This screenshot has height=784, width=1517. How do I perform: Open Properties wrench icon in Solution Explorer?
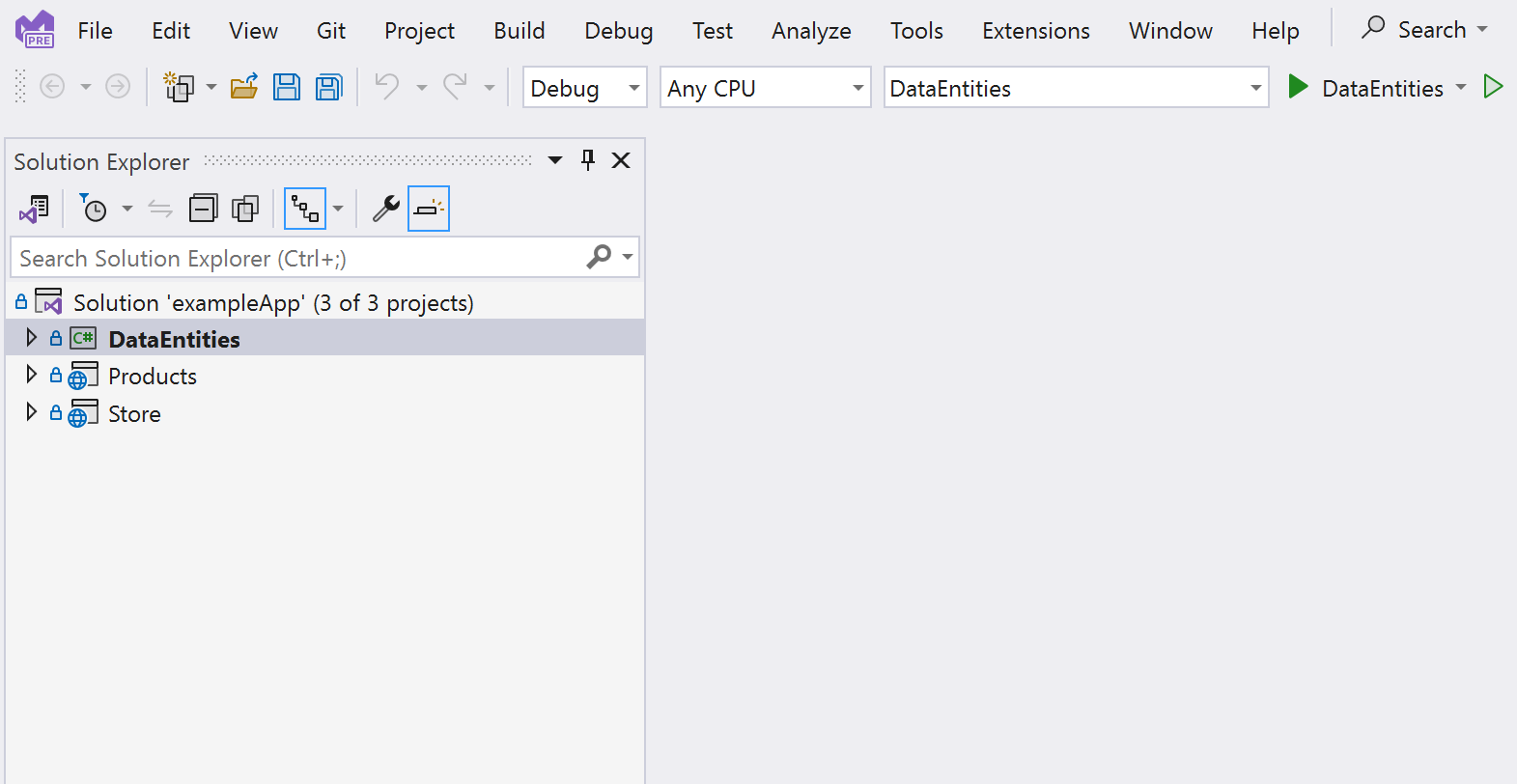click(386, 209)
